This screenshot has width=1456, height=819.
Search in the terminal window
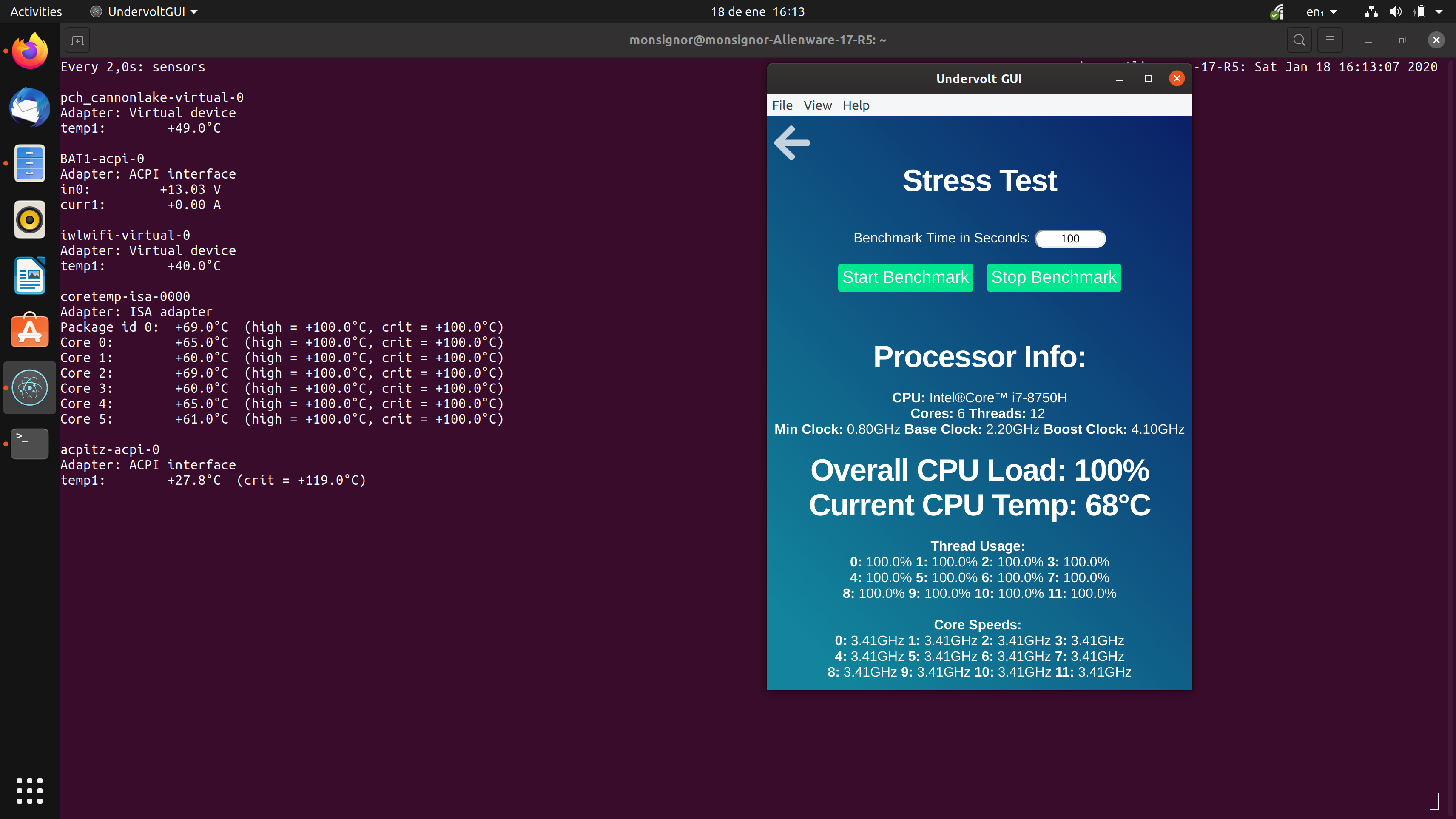pos(1300,40)
